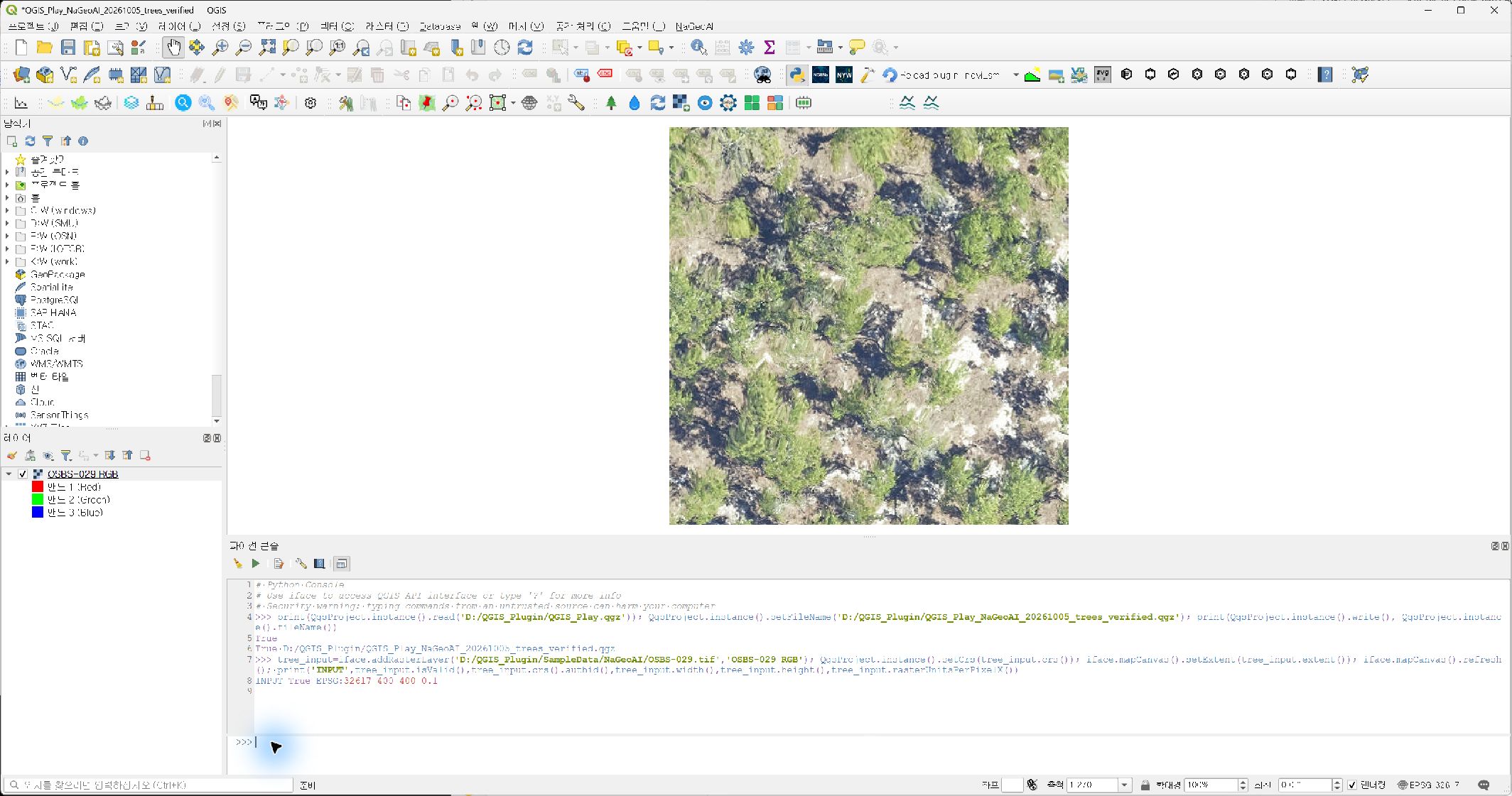Click the blue water drop icon

click(x=634, y=103)
